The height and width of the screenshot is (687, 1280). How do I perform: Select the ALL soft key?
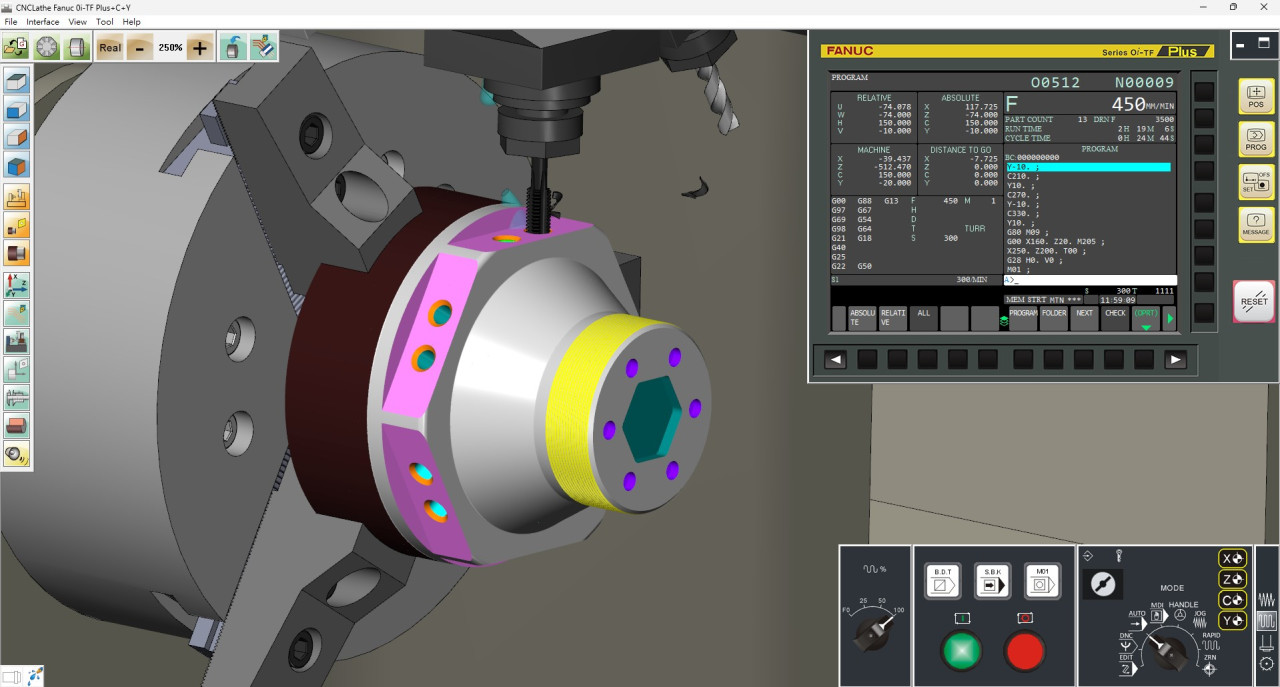pos(924,318)
